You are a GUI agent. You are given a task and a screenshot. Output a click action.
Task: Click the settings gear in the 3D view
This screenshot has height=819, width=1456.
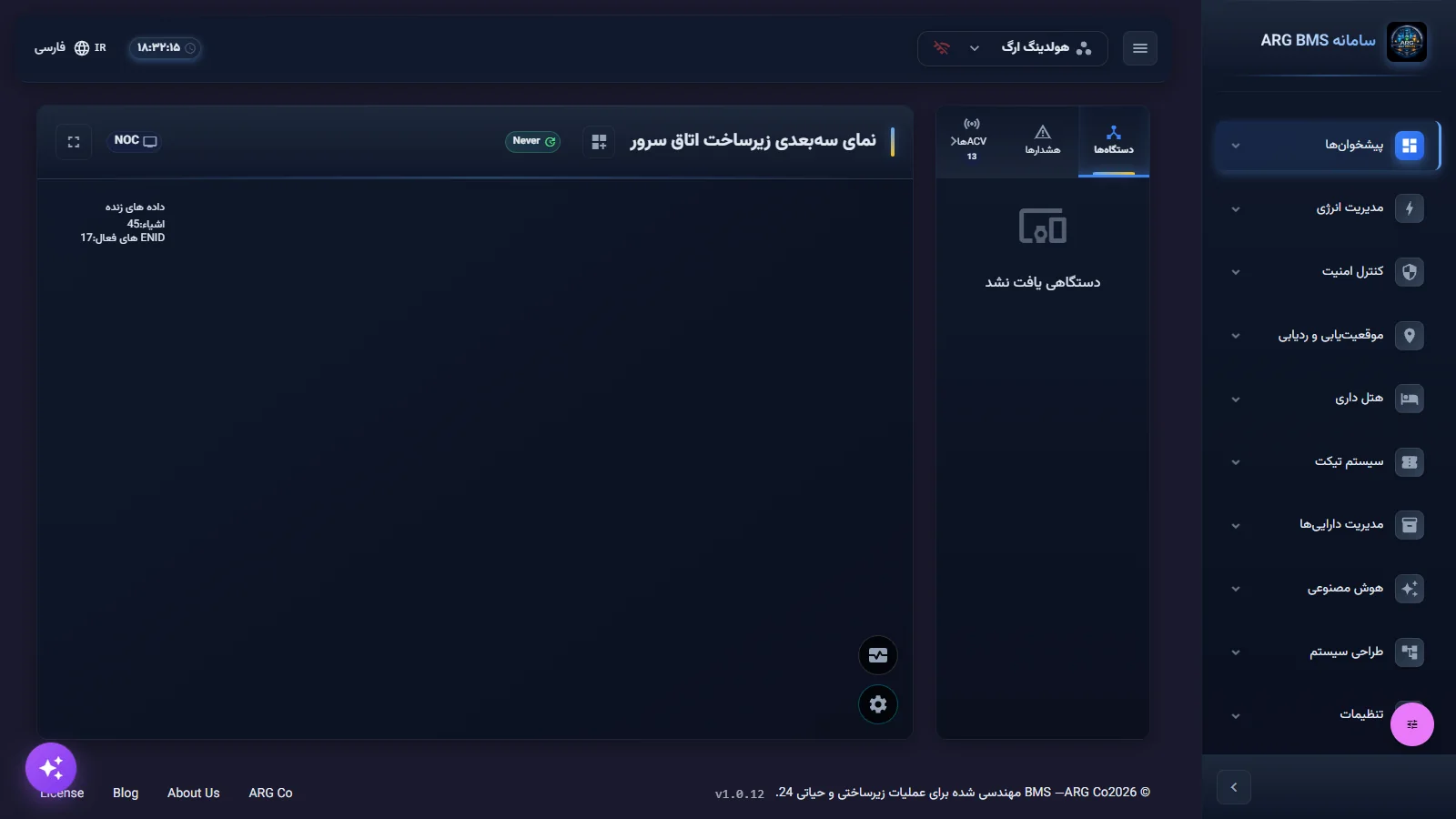pos(878,704)
